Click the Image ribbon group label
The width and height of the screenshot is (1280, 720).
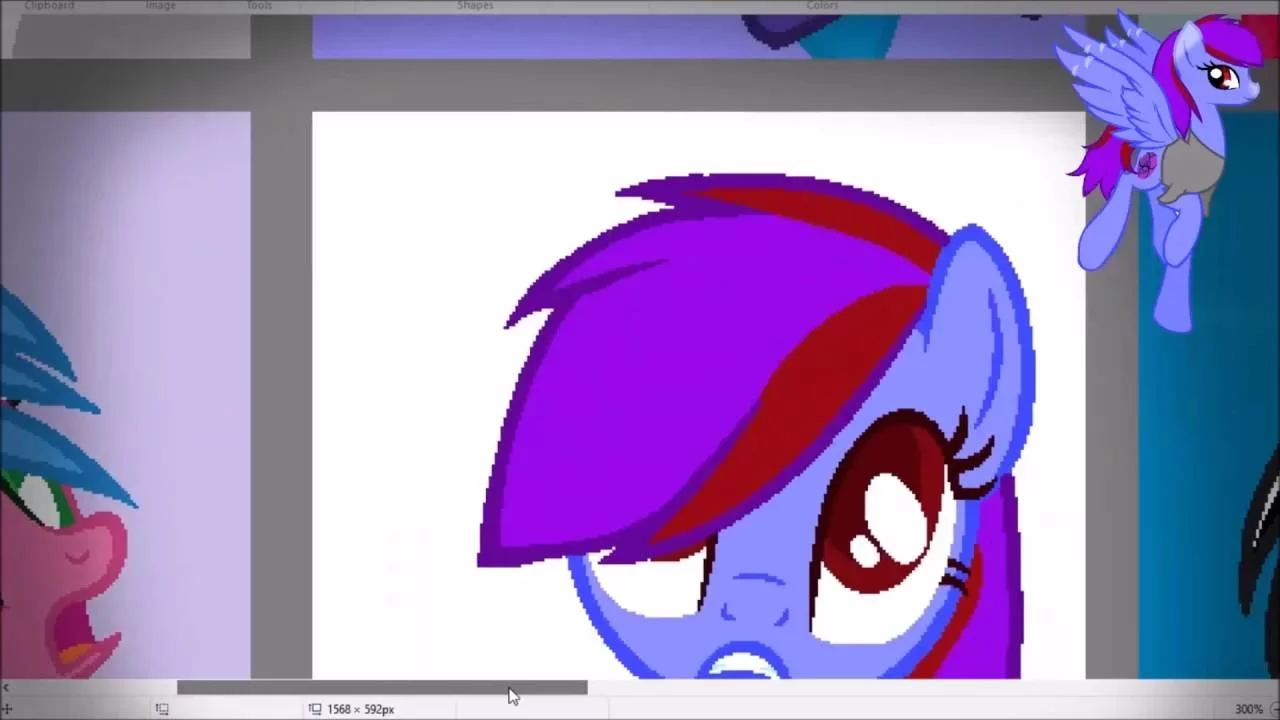[160, 5]
